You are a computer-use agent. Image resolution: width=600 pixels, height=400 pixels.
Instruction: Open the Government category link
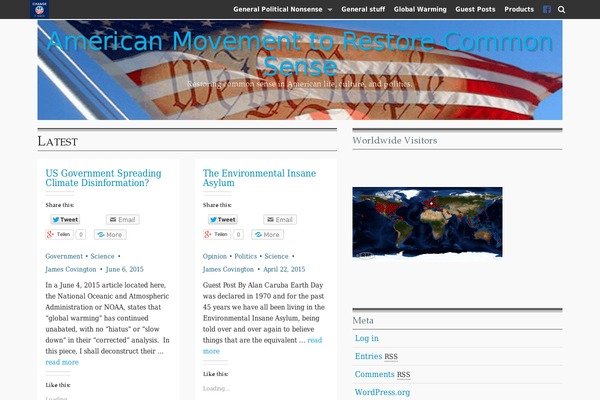[64, 256]
